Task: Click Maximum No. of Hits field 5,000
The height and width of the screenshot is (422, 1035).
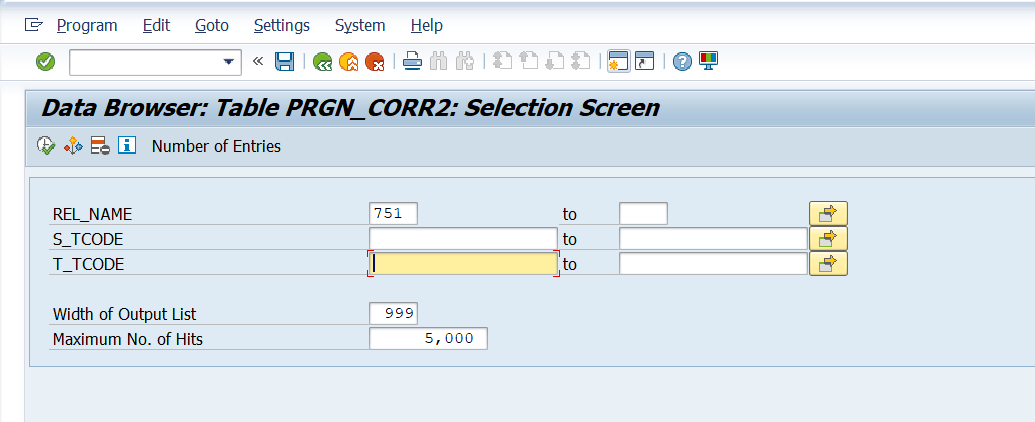Action: click(x=428, y=339)
